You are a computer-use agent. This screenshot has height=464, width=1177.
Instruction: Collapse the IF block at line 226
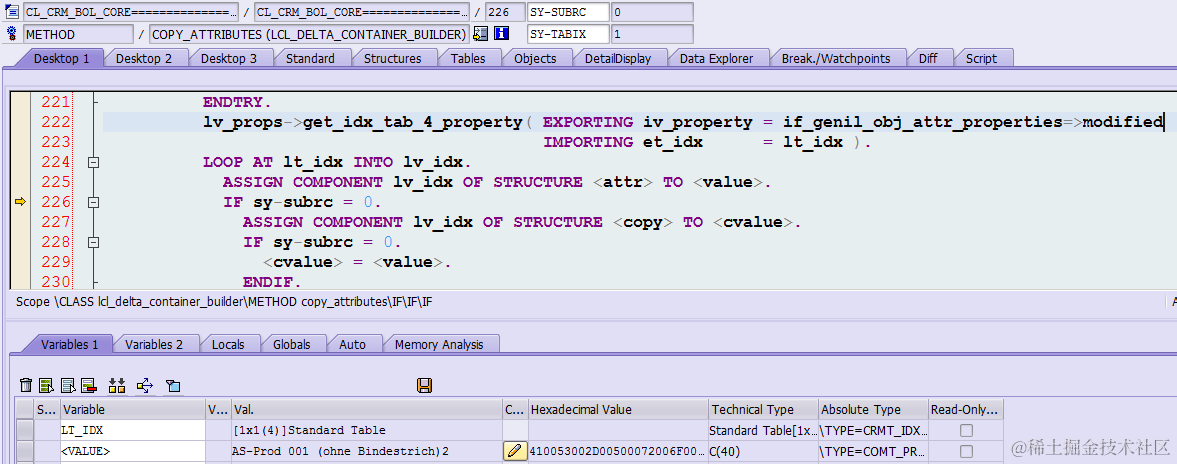pyautogui.click(x=94, y=201)
